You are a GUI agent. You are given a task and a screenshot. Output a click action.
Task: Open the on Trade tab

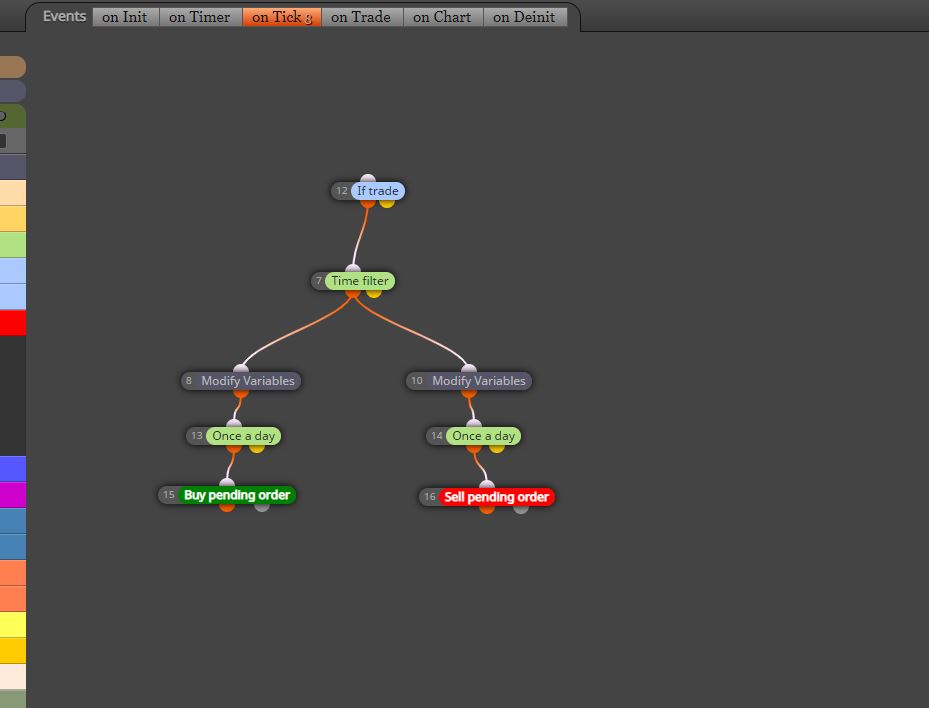coord(361,17)
